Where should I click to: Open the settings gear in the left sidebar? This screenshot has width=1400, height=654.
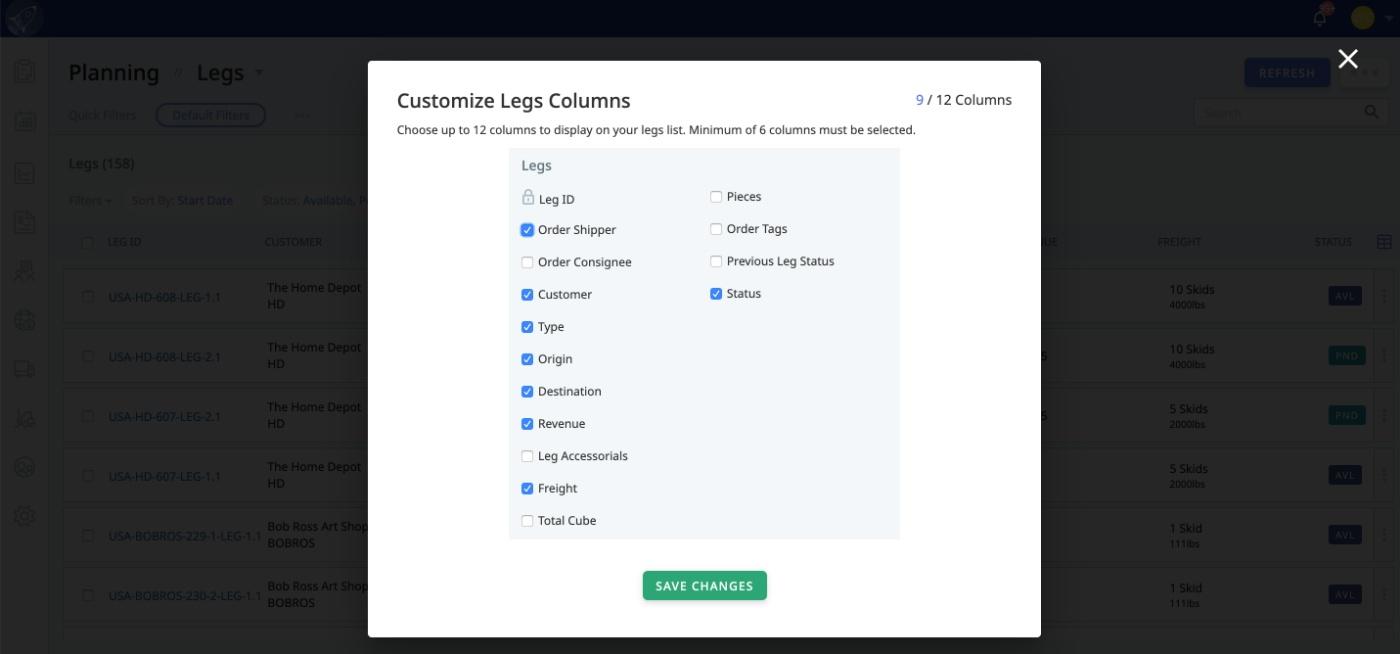click(24, 516)
